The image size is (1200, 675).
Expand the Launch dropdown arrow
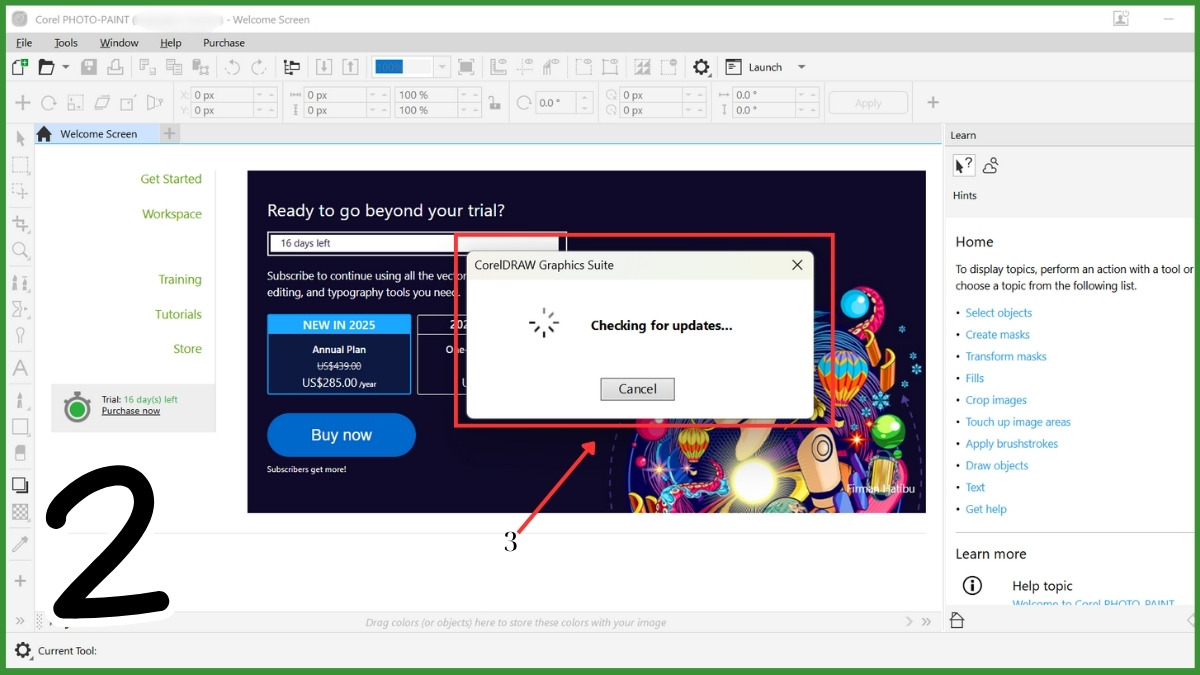801,67
